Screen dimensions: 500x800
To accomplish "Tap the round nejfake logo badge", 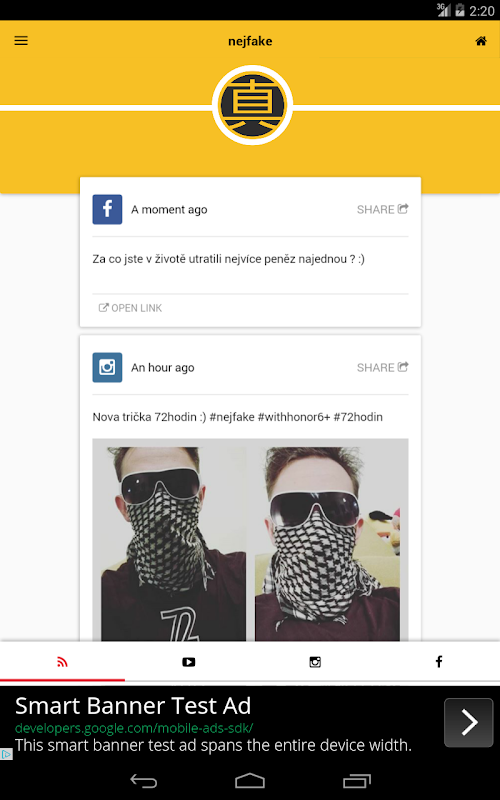I will coord(253,105).
